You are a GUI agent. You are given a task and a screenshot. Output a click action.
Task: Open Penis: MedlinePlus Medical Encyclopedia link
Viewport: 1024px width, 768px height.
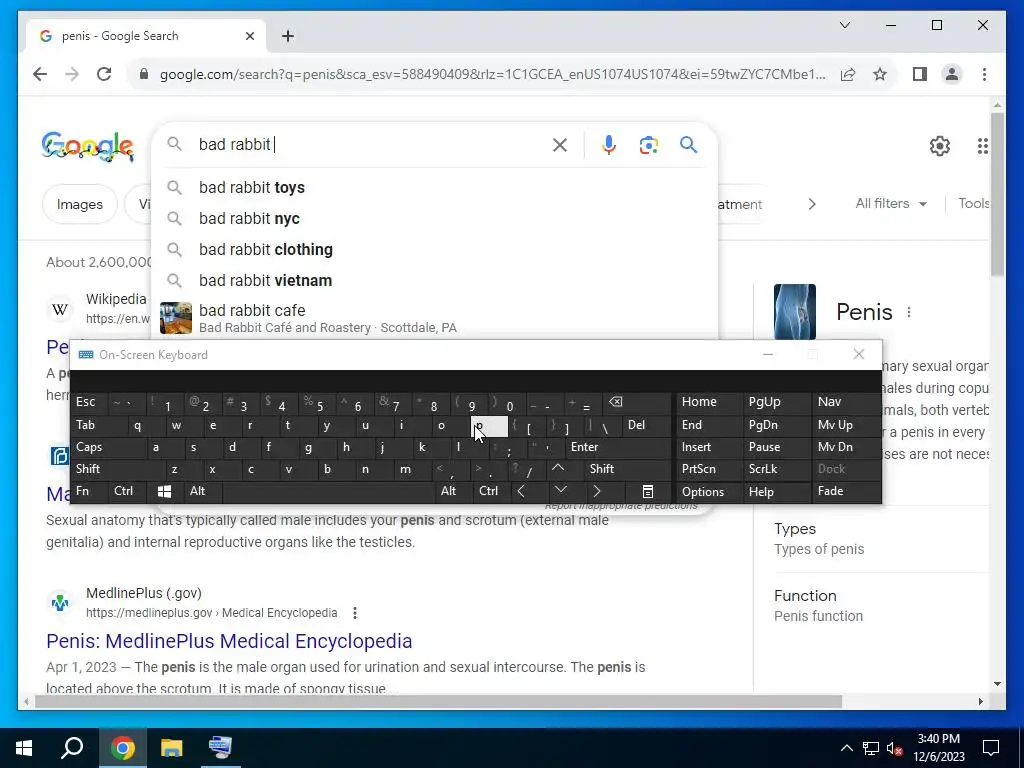click(x=229, y=641)
